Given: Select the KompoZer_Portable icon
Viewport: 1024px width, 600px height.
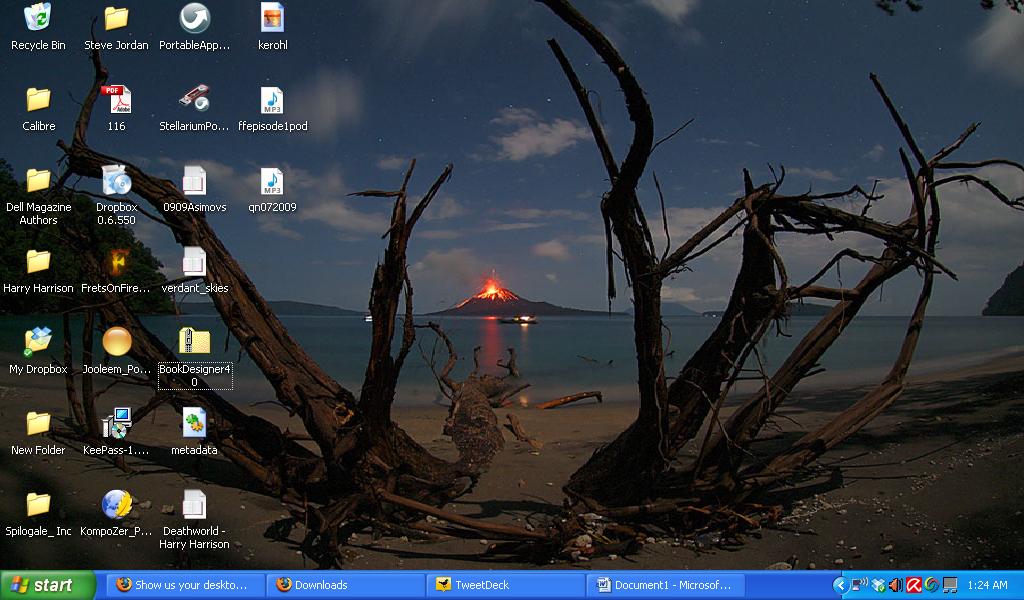Looking at the screenshot, I should coord(117,504).
